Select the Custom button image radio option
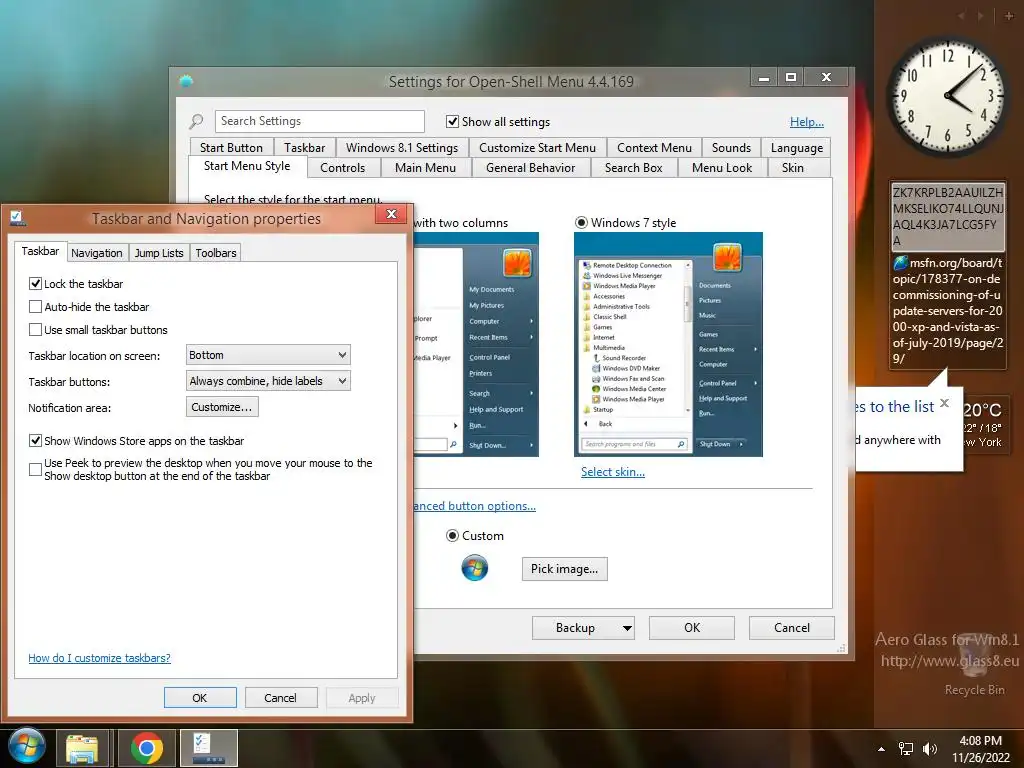This screenshot has width=1024, height=768. [452, 536]
